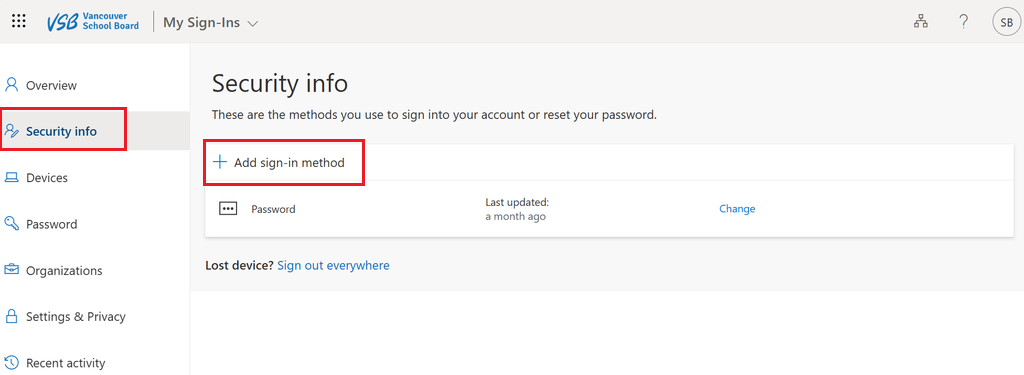Click the Password key icon in sidebar
Viewport: 1024px width, 375px height.
[11, 223]
